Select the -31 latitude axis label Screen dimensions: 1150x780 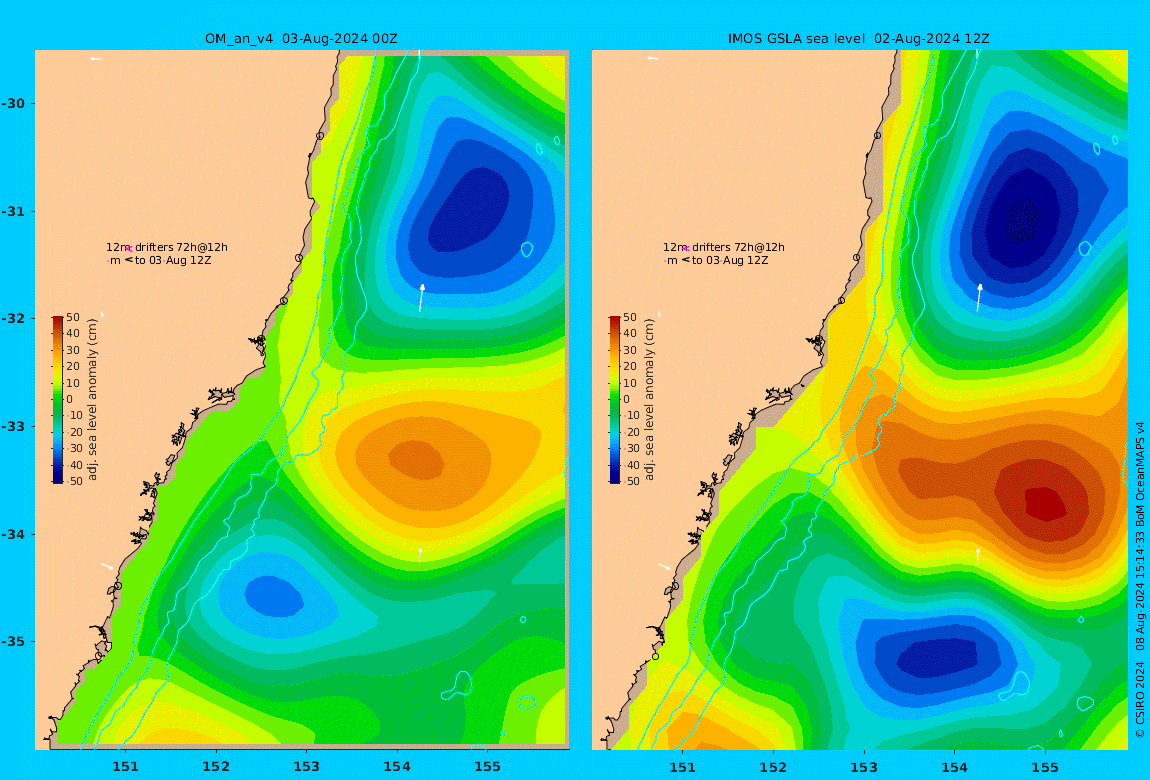[13, 212]
